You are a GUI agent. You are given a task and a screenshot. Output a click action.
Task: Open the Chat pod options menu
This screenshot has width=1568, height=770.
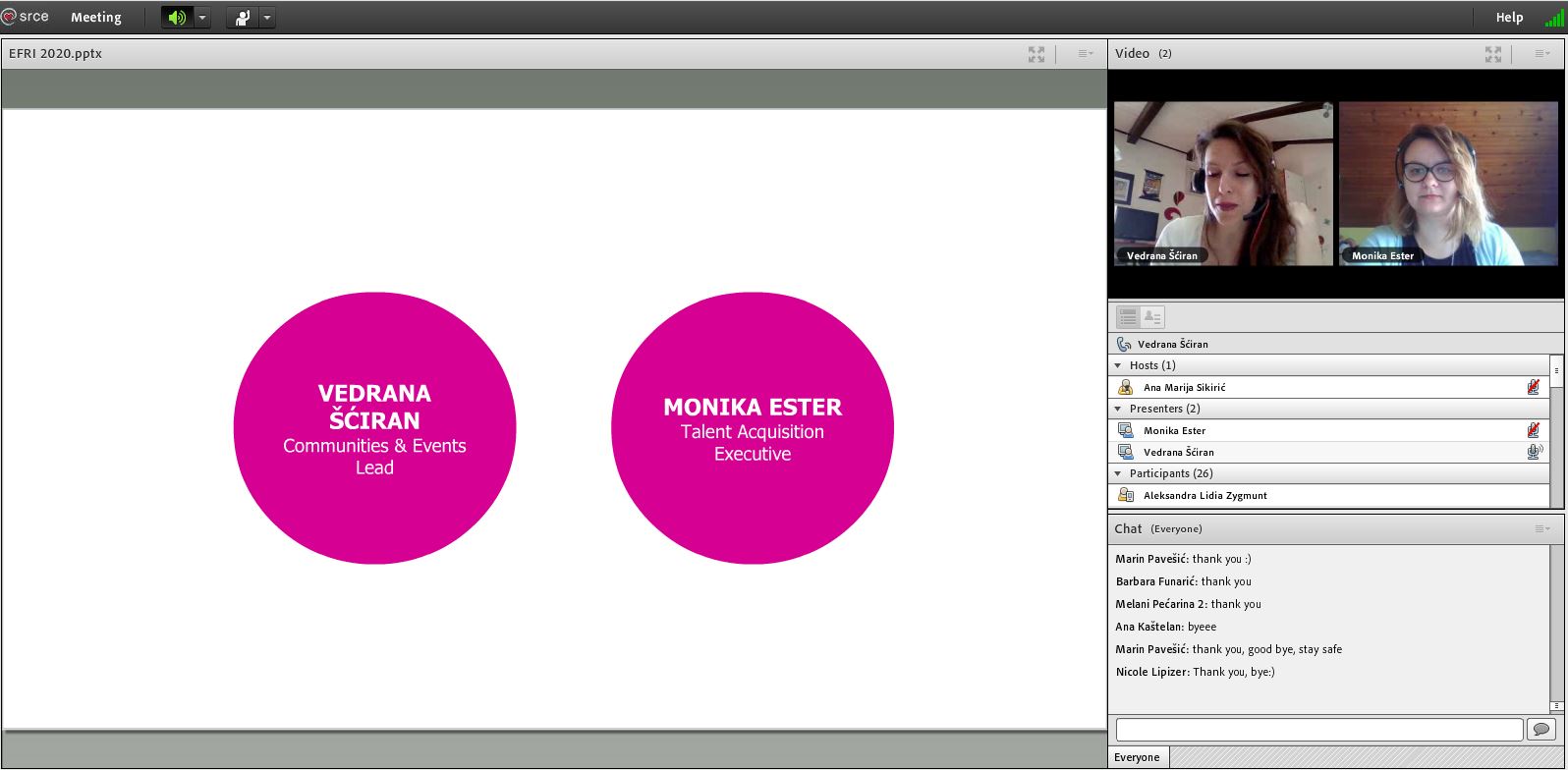[x=1542, y=529]
